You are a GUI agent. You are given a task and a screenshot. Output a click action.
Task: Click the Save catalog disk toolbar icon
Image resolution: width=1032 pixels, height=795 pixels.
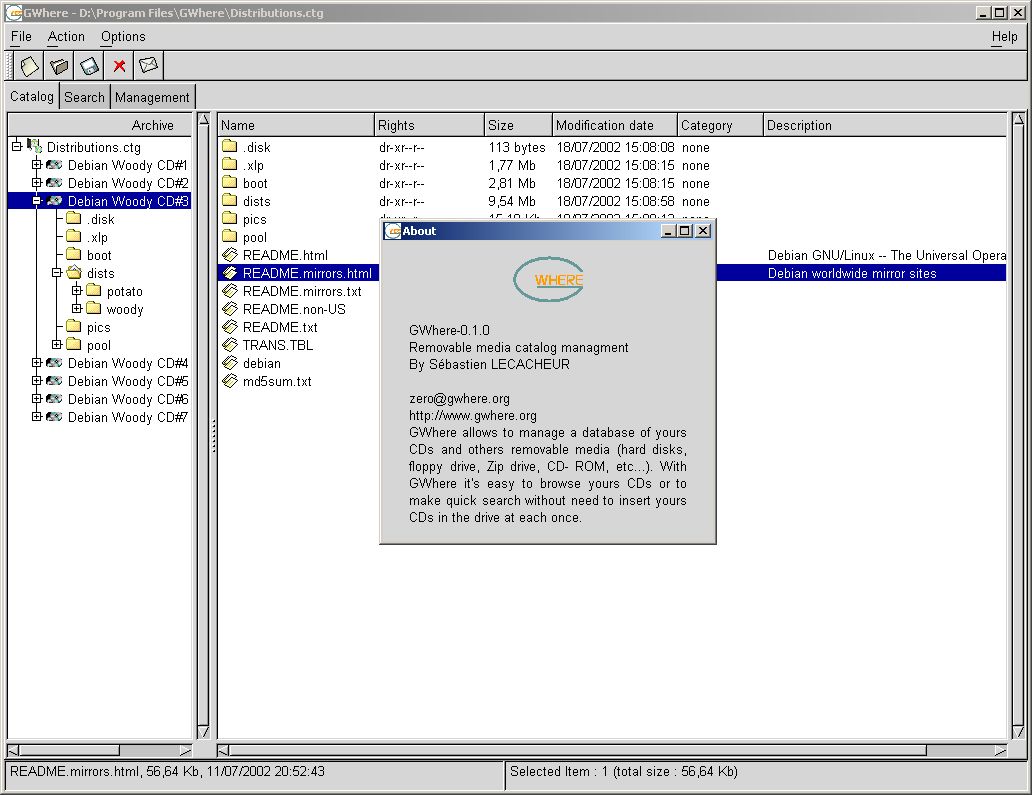[89, 66]
